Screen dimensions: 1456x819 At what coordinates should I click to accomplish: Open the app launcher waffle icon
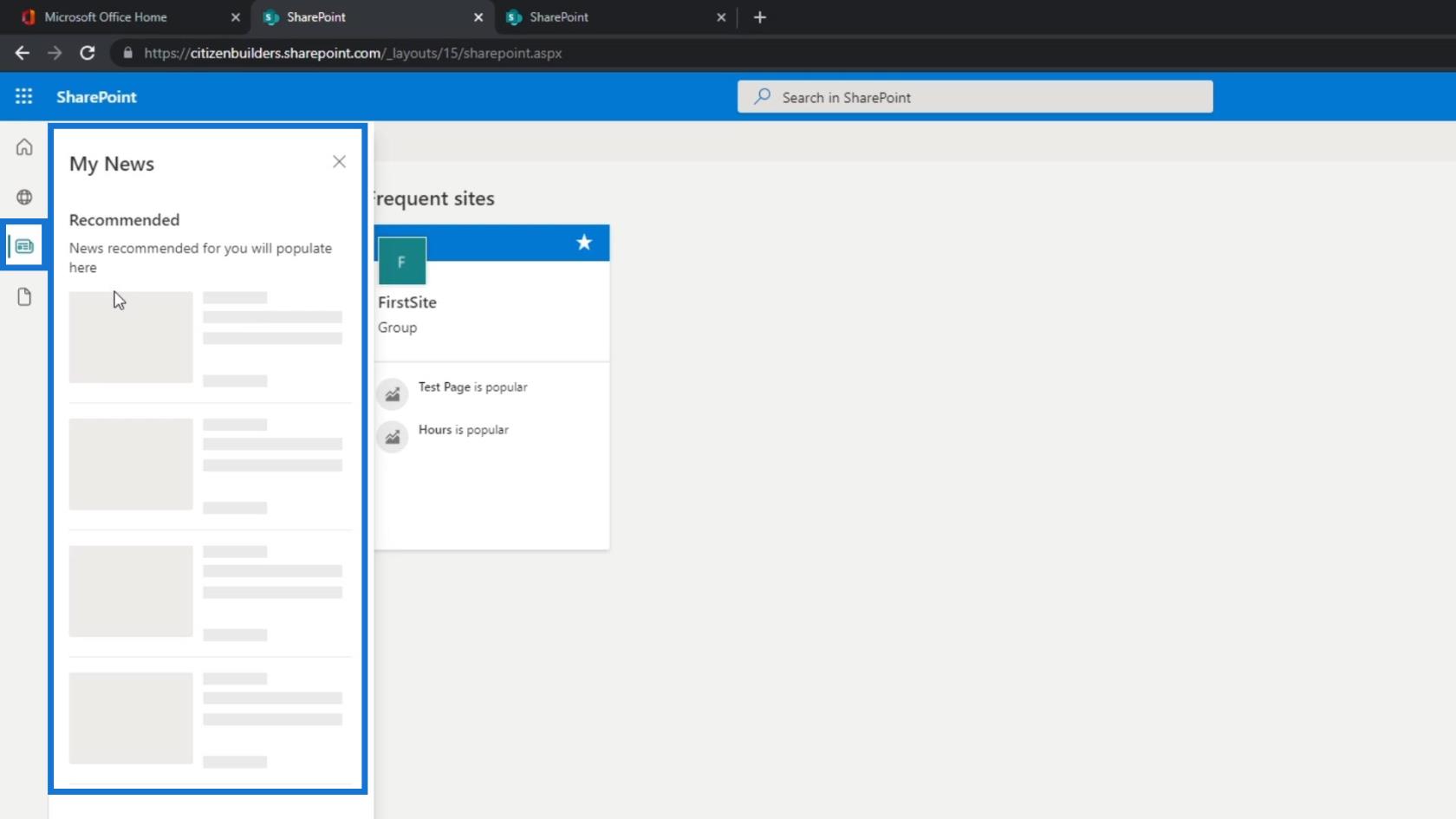click(x=23, y=96)
